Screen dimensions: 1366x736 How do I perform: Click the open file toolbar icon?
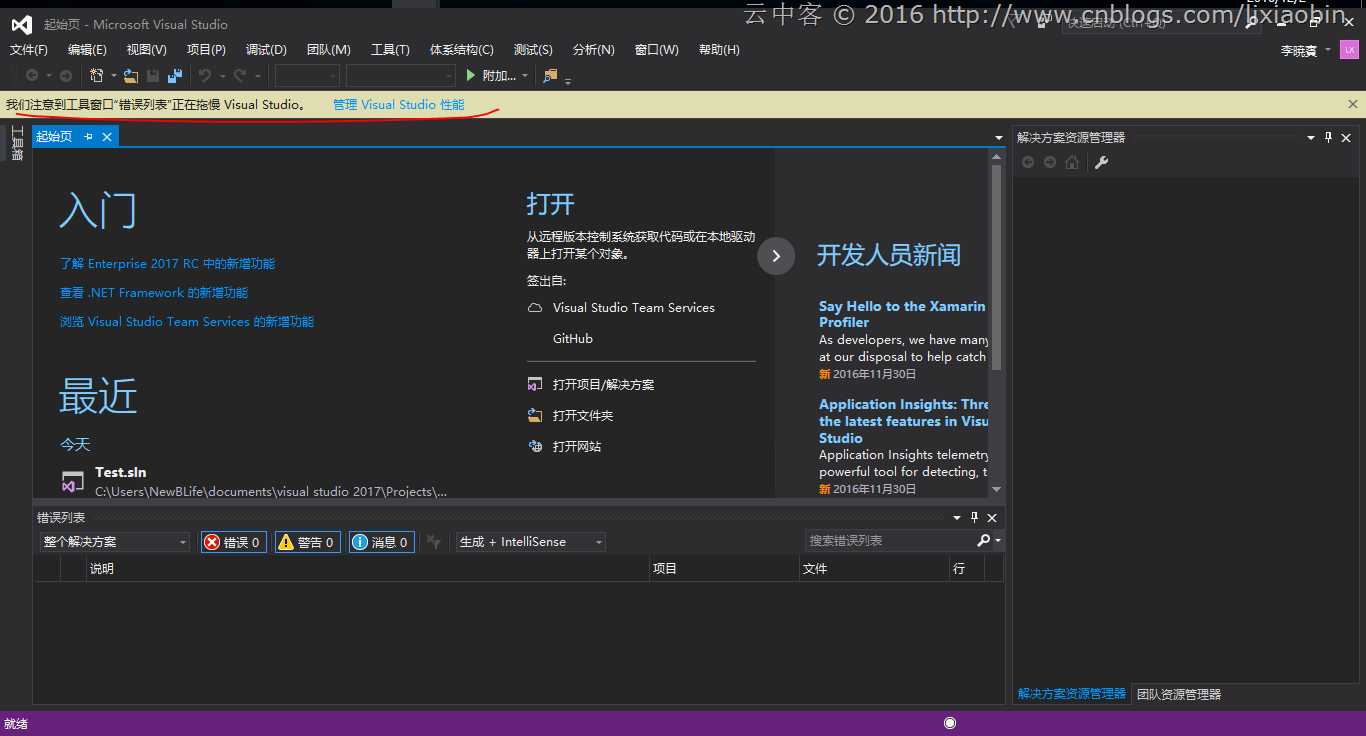pyautogui.click(x=131, y=76)
